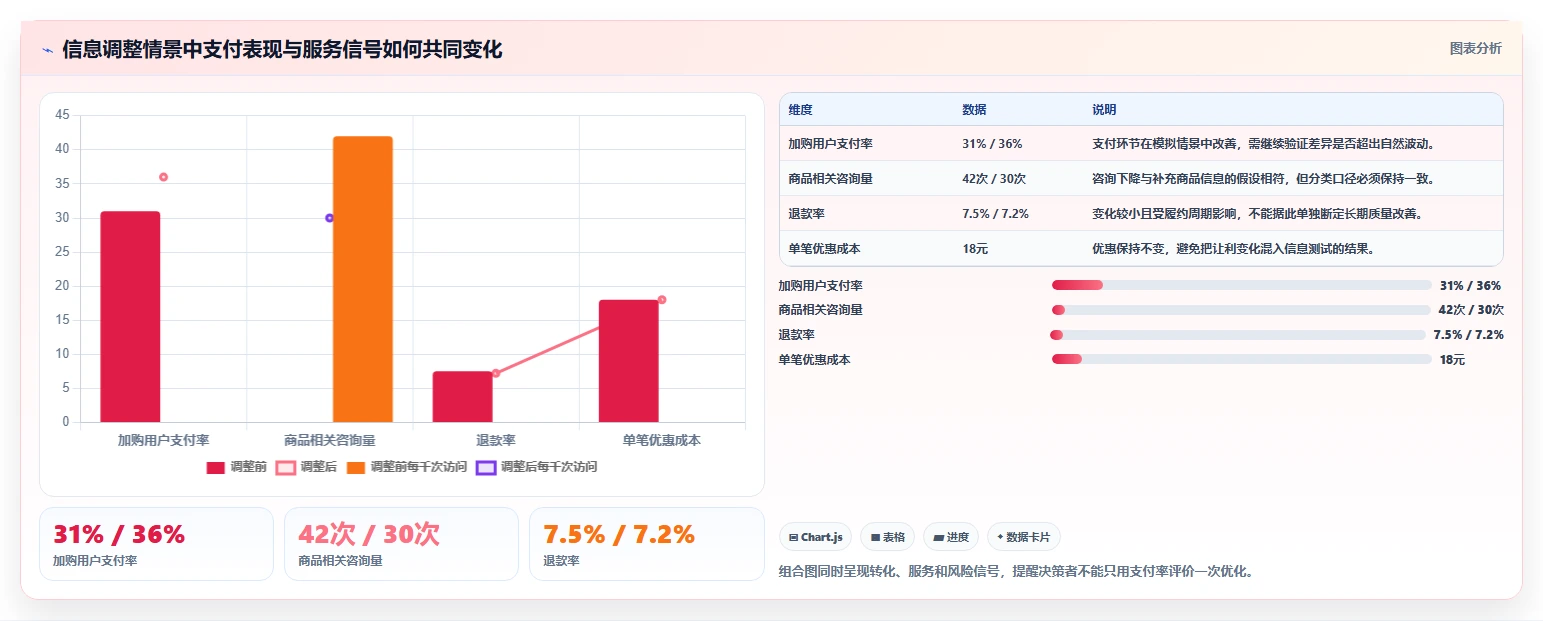Click the y-axis value 20

point(62,286)
